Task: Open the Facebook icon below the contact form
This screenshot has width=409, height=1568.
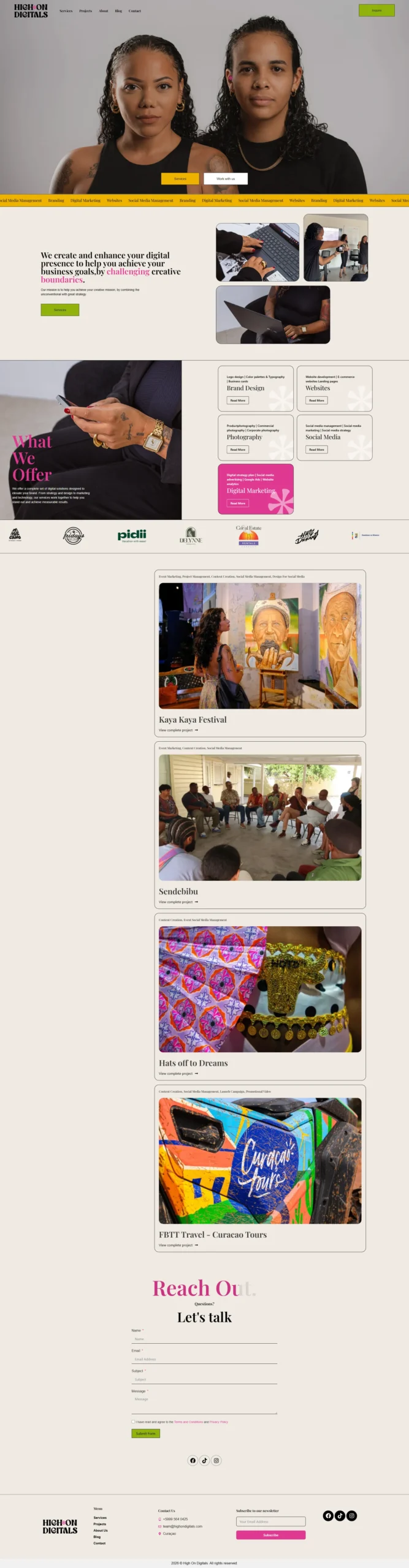Action: (x=193, y=1460)
